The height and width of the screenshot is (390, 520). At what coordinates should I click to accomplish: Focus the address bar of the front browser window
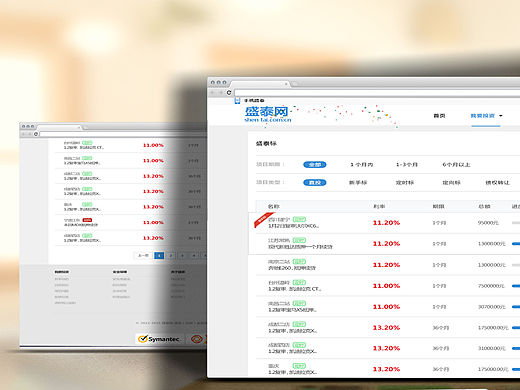click(377, 93)
